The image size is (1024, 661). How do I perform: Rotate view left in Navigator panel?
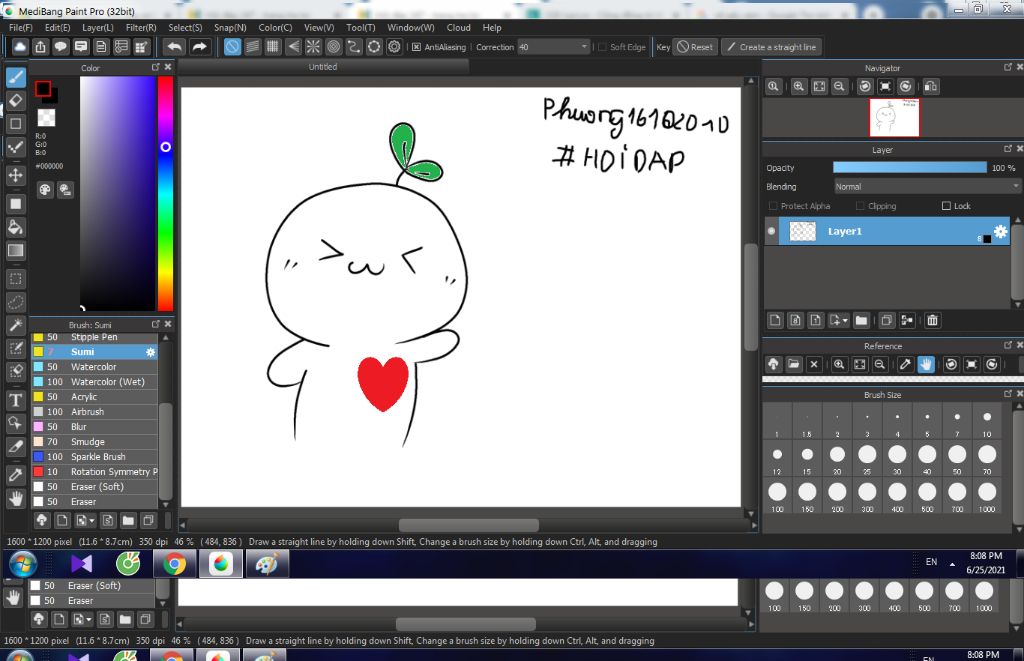coord(865,86)
